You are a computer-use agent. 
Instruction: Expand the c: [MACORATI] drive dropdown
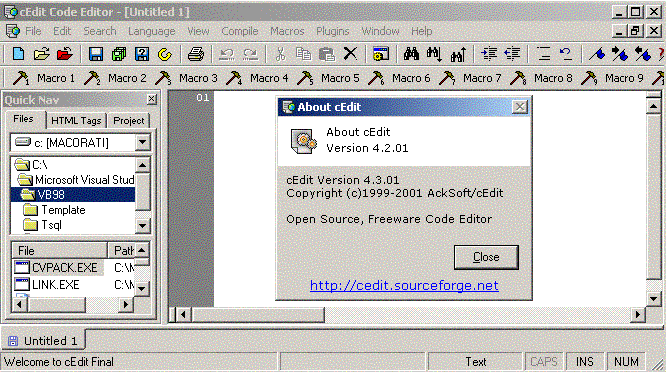(x=143, y=142)
